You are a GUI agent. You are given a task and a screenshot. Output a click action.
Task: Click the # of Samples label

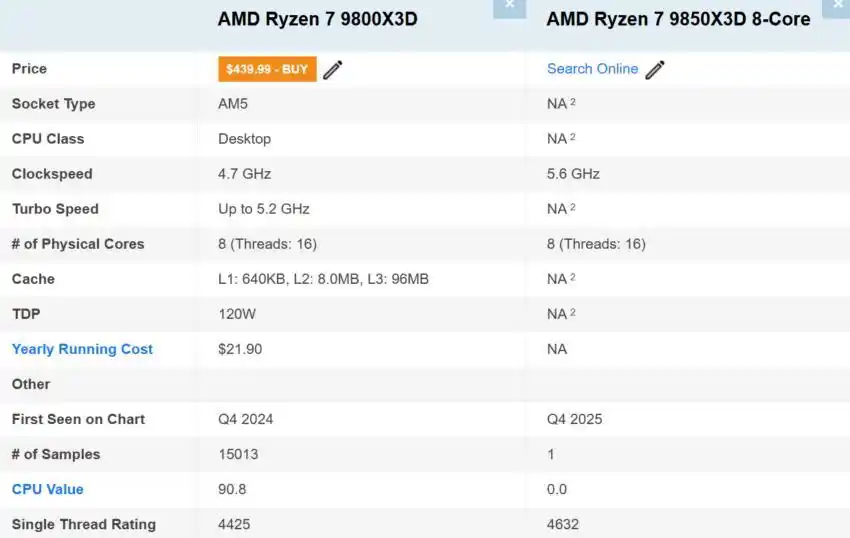[x=56, y=454]
